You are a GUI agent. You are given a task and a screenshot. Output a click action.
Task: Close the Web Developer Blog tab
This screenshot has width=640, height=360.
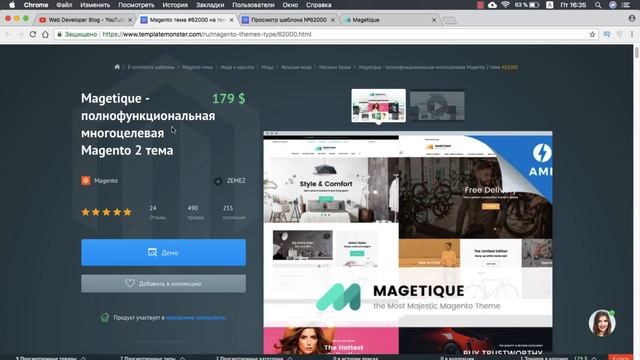click(x=130, y=20)
